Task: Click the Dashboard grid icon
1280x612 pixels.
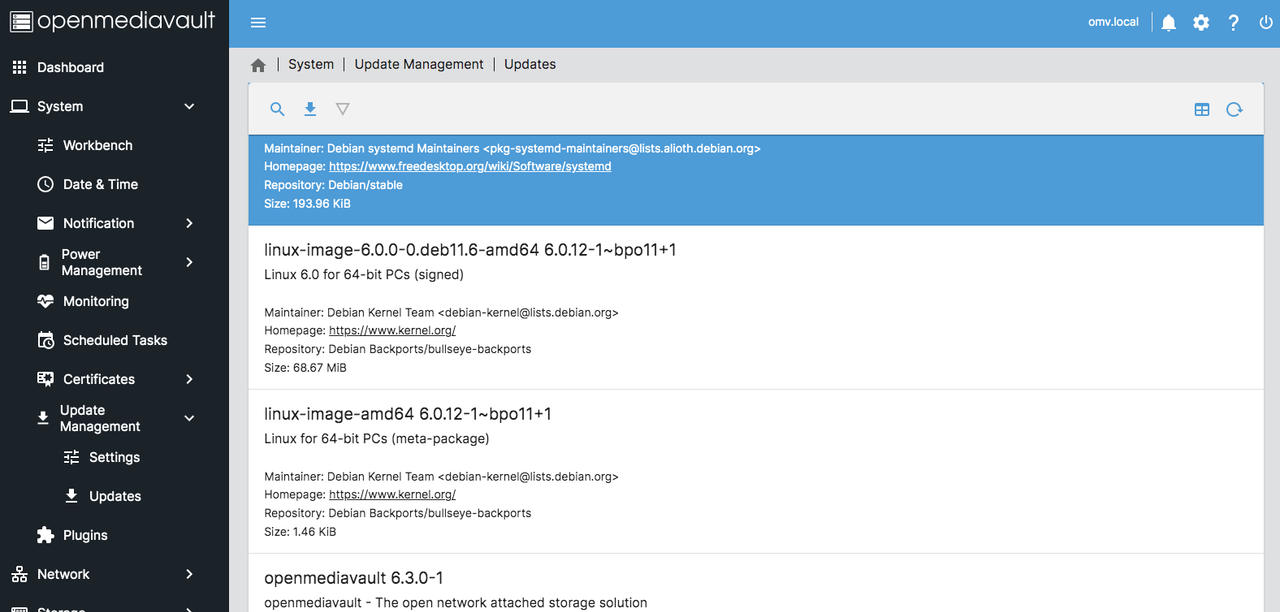Action: 19,67
